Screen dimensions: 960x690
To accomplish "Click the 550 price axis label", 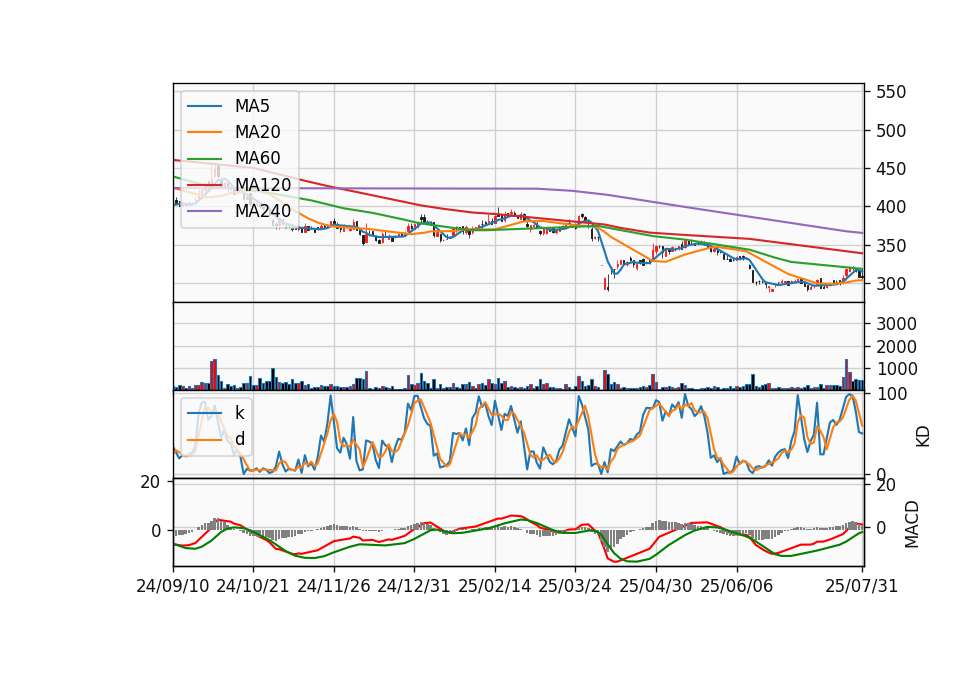I will pyautogui.click(x=891, y=92).
